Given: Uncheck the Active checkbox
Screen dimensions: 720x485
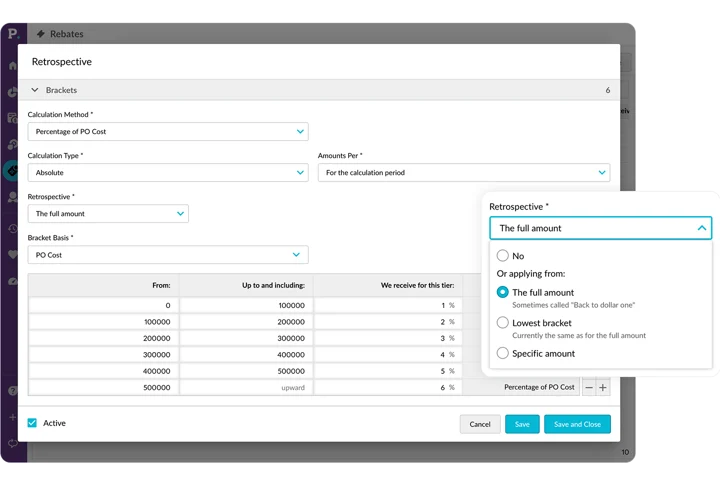Looking at the screenshot, I should [32, 423].
